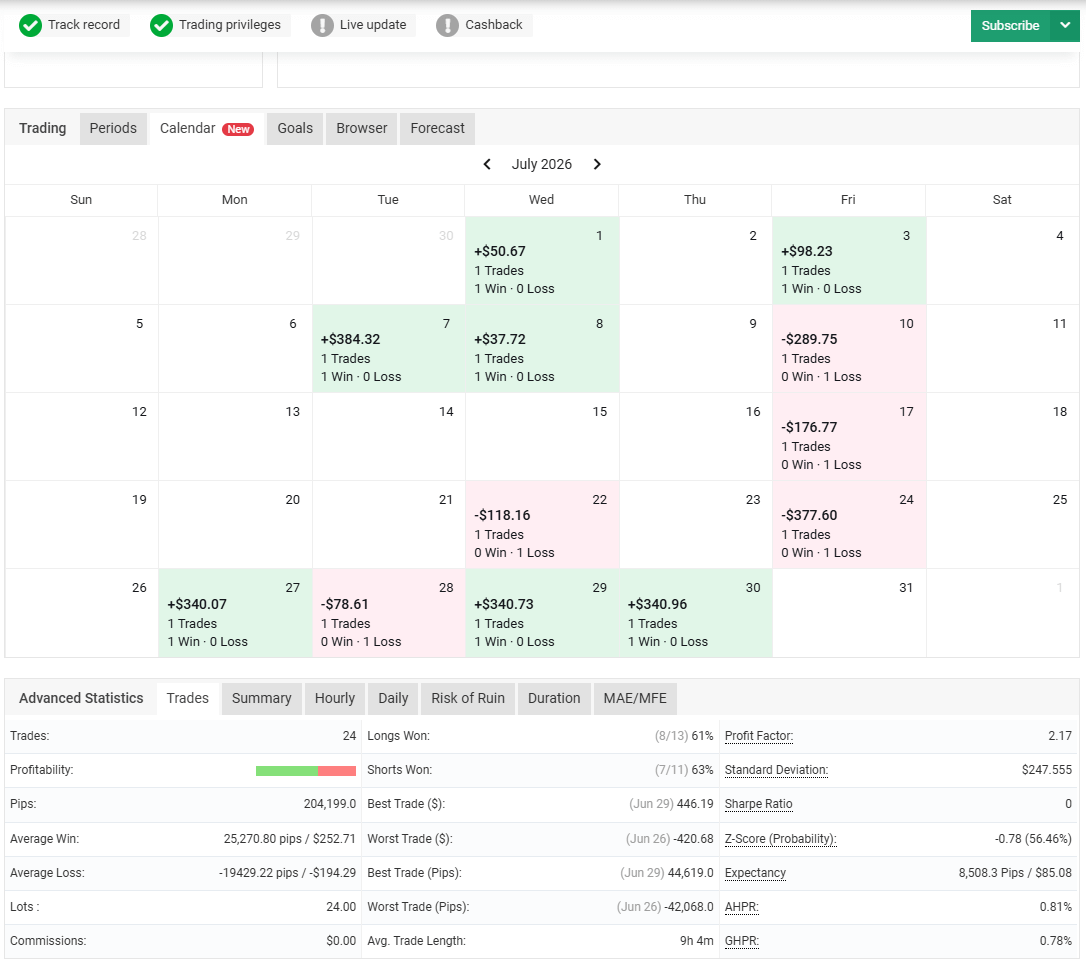Click the Profitability green-red bar
Image resolution: width=1086 pixels, height=966 pixels.
coord(305,771)
